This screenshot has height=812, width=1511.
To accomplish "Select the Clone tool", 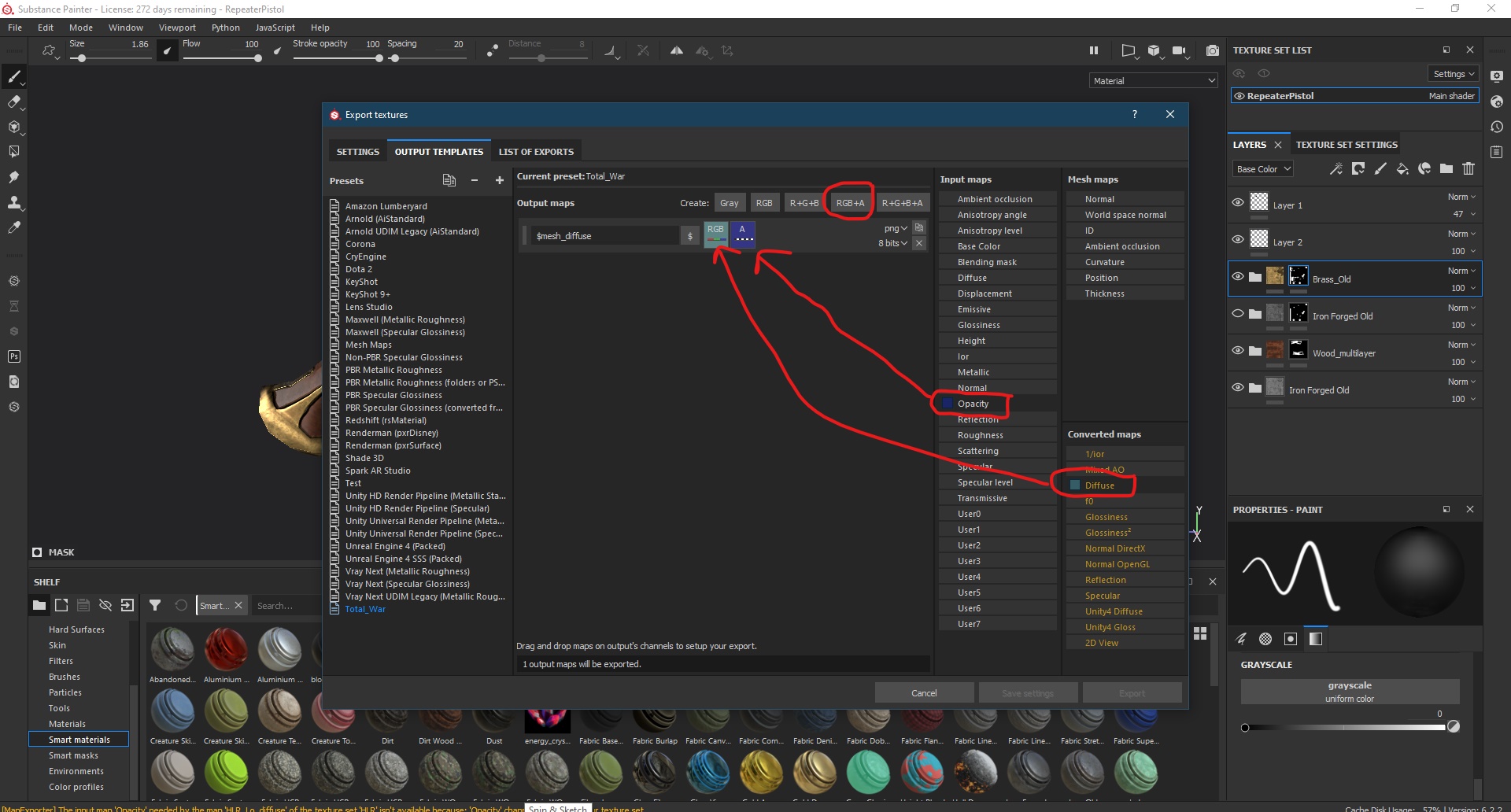I will [13, 202].
